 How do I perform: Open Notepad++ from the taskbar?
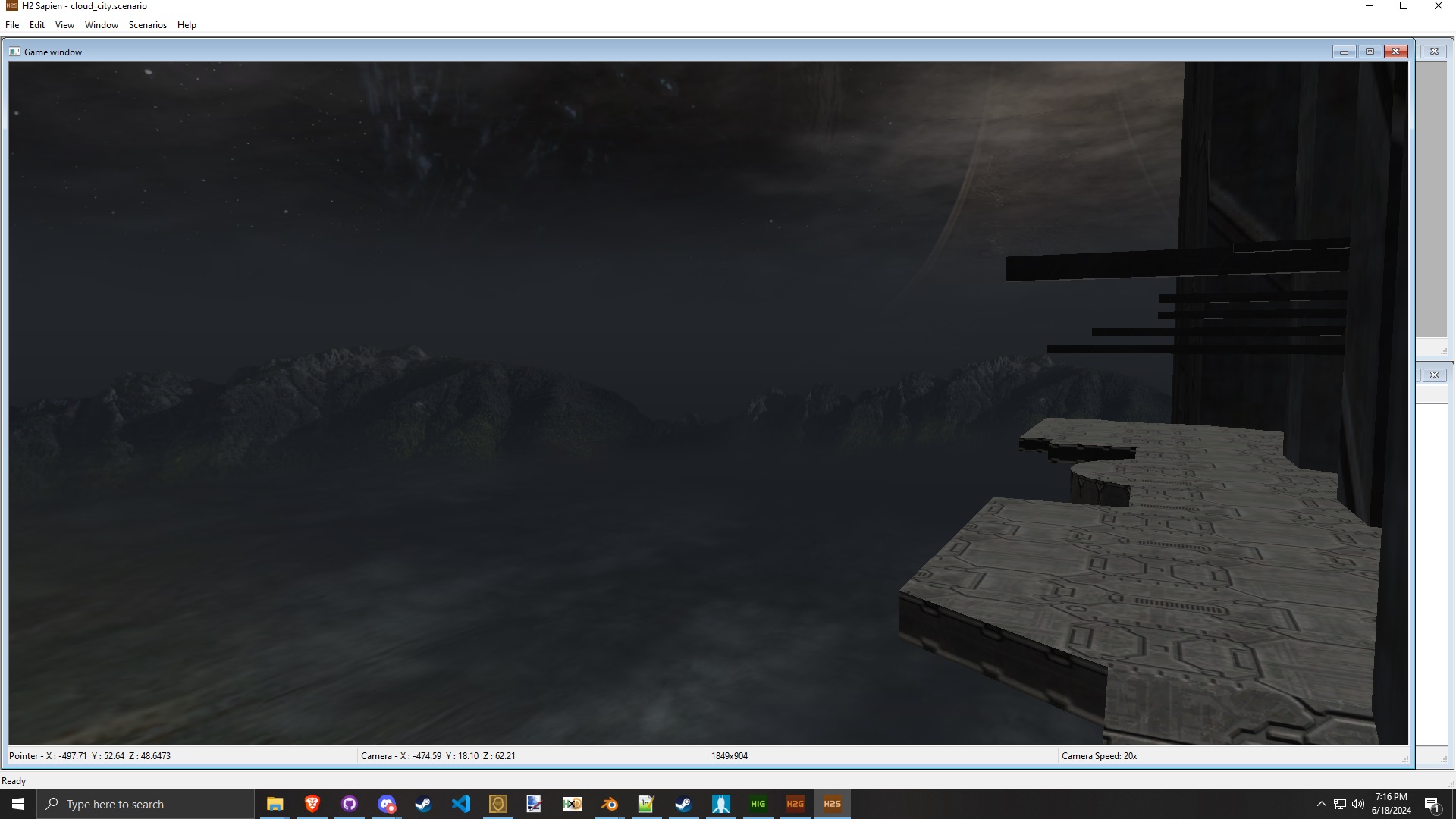pyautogui.click(x=646, y=804)
